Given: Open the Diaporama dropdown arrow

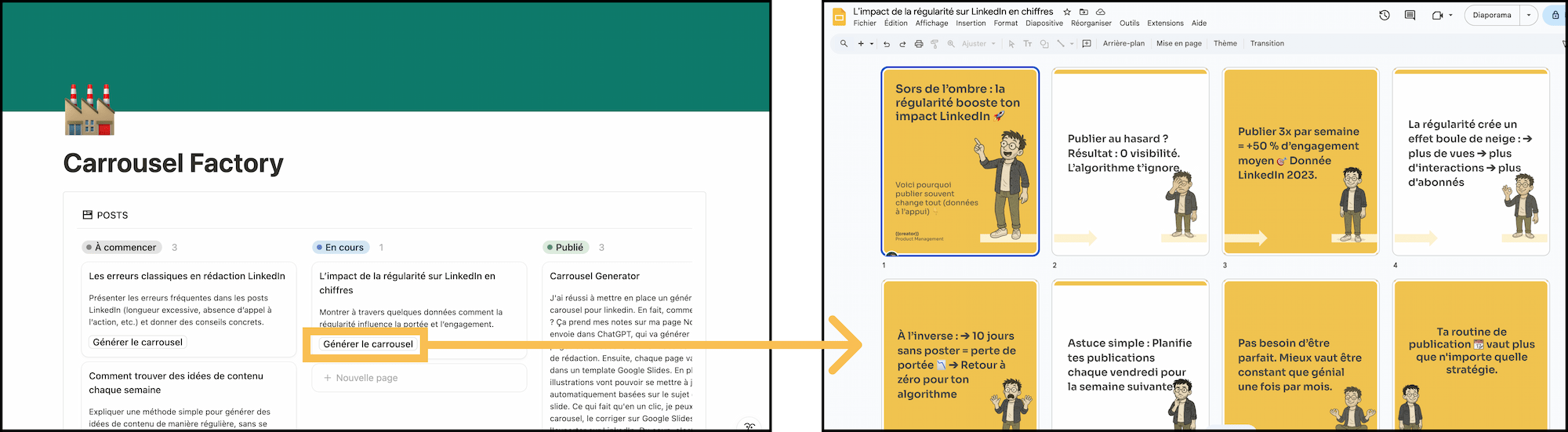Looking at the screenshot, I should [x=1529, y=15].
